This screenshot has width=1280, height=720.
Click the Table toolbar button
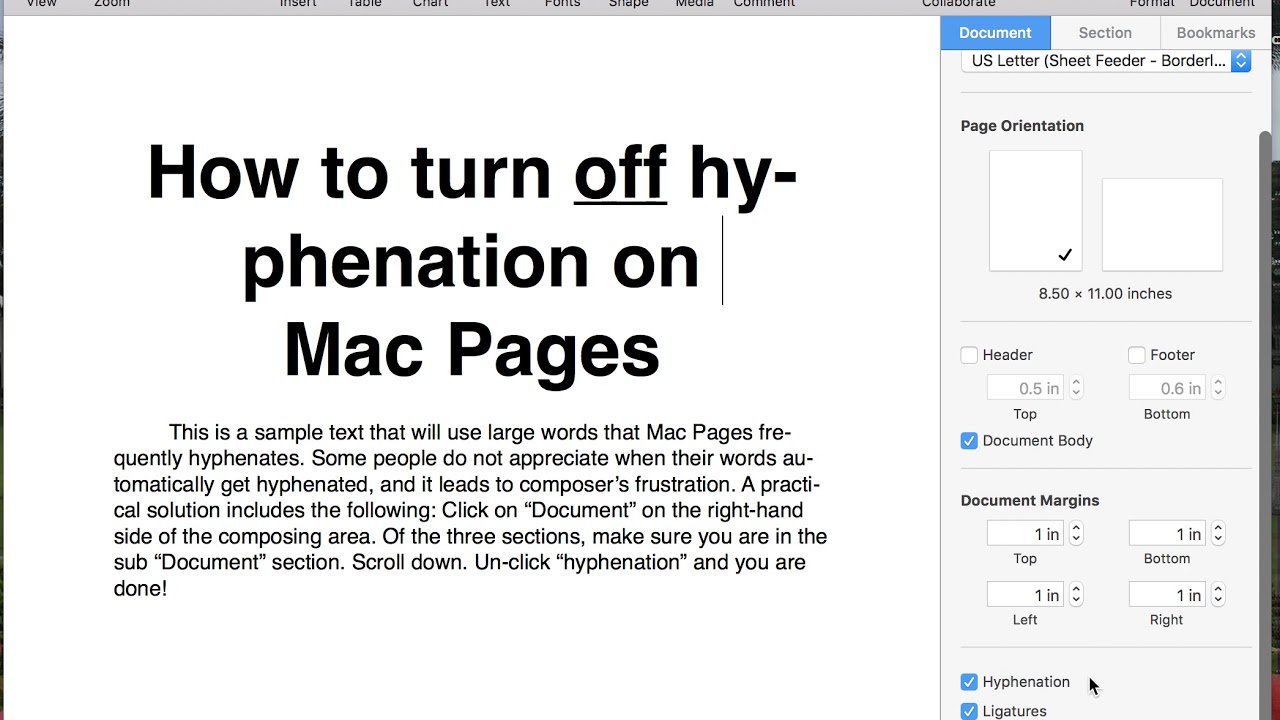pyautogui.click(x=365, y=4)
